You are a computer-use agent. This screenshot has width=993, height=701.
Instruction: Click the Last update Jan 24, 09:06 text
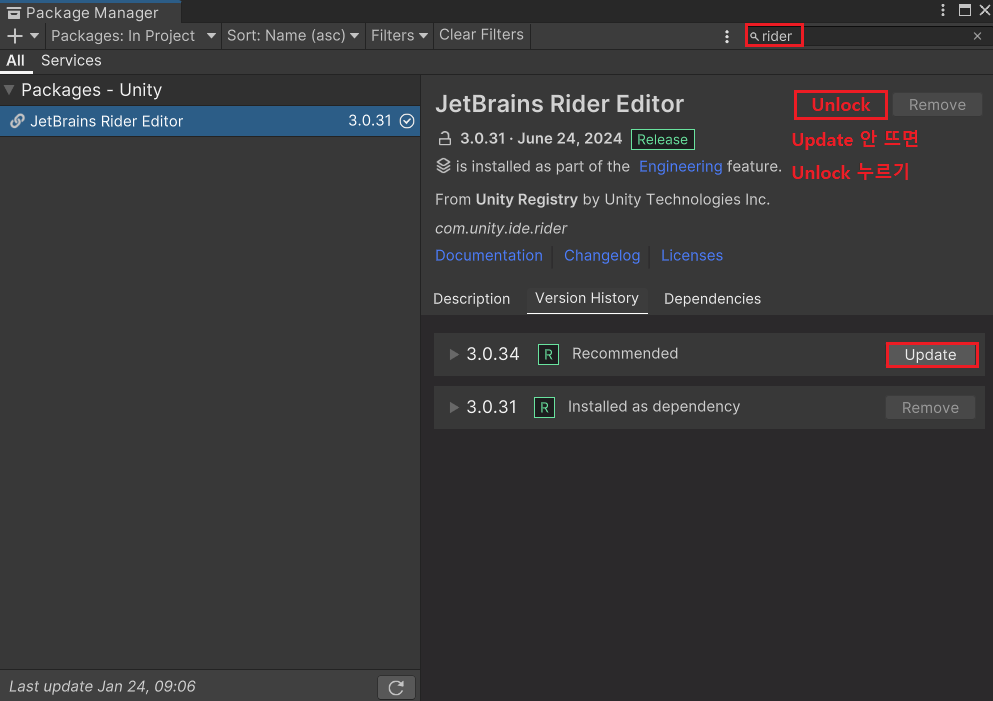102,686
